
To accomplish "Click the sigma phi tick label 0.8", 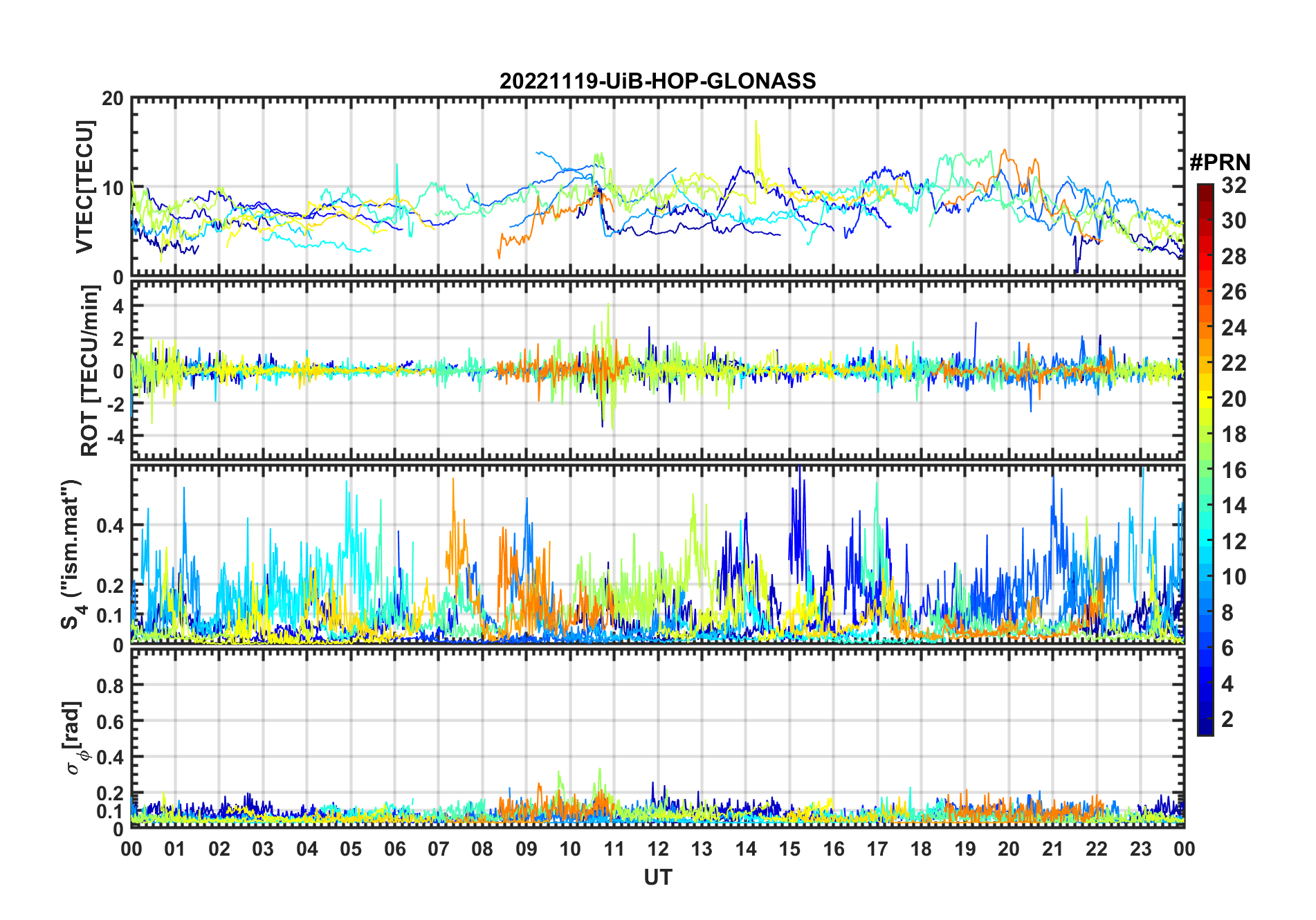I will point(111,686).
